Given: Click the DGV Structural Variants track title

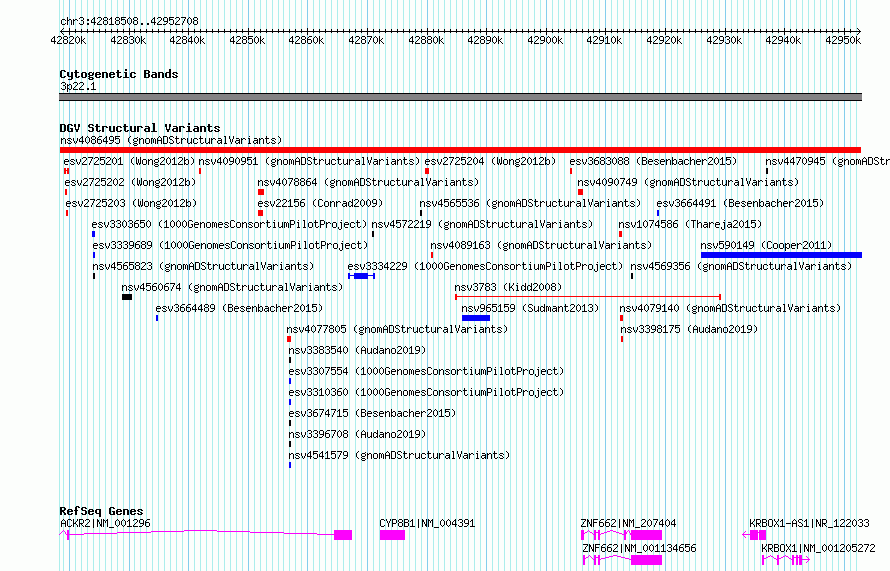Looking at the screenshot, I should (x=140, y=128).
